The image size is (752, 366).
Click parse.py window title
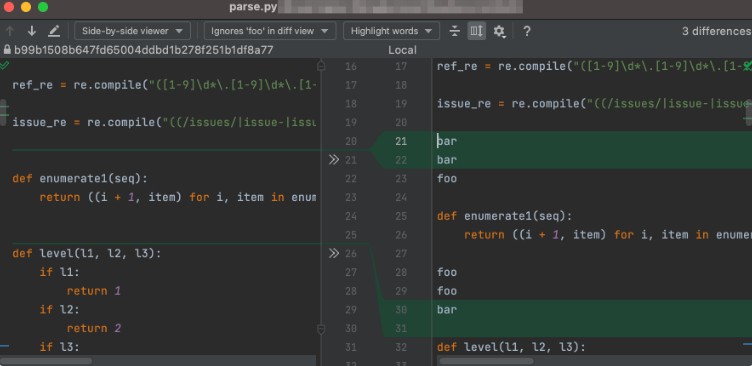coord(252,7)
